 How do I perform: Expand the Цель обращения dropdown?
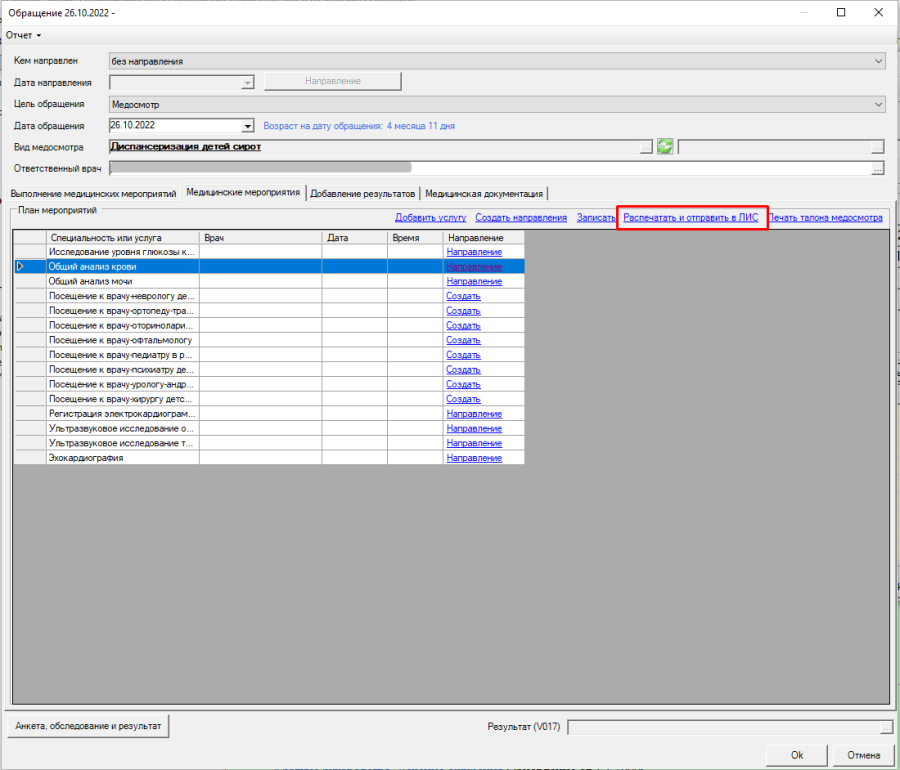pos(878,104)
